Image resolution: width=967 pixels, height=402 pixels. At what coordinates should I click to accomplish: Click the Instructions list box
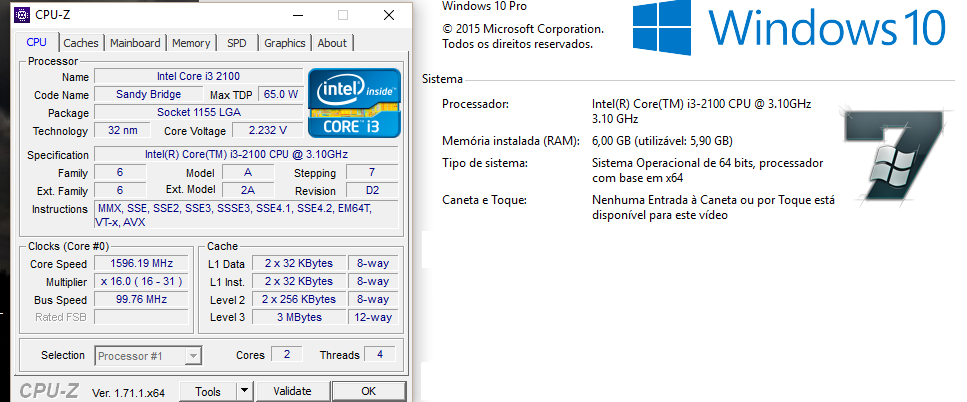(x=246, y=215)
